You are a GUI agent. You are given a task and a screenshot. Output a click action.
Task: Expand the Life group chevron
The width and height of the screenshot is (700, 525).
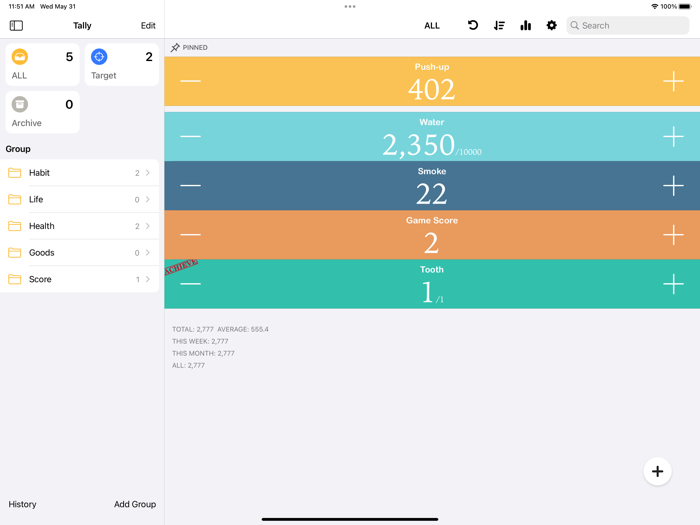tap(148, 199)
